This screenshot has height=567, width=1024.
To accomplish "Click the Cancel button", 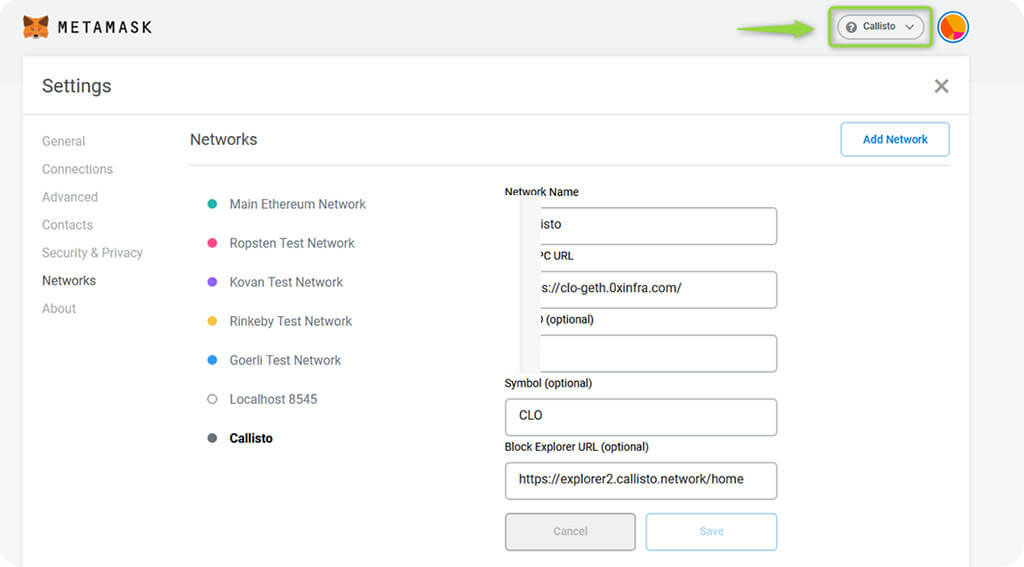I will (570, 532).
